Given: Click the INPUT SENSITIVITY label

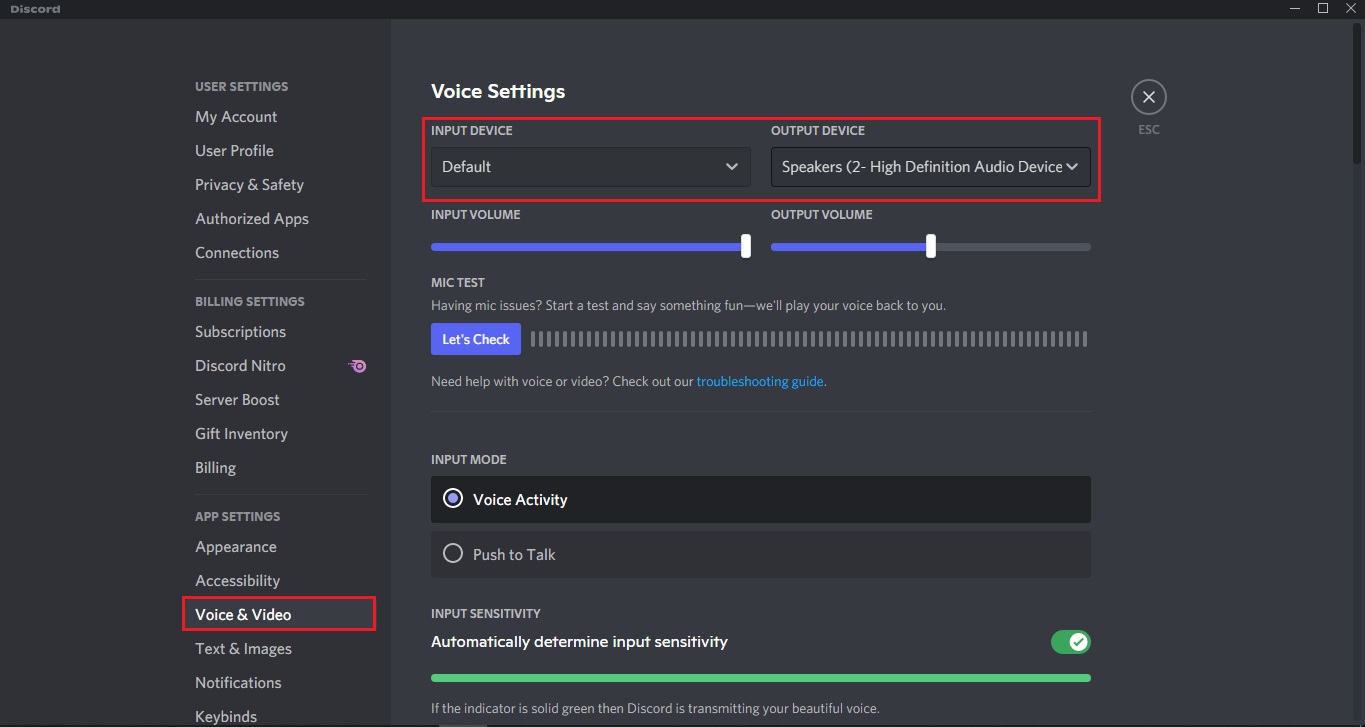Looking at the screenshot, I should point(486,613).
